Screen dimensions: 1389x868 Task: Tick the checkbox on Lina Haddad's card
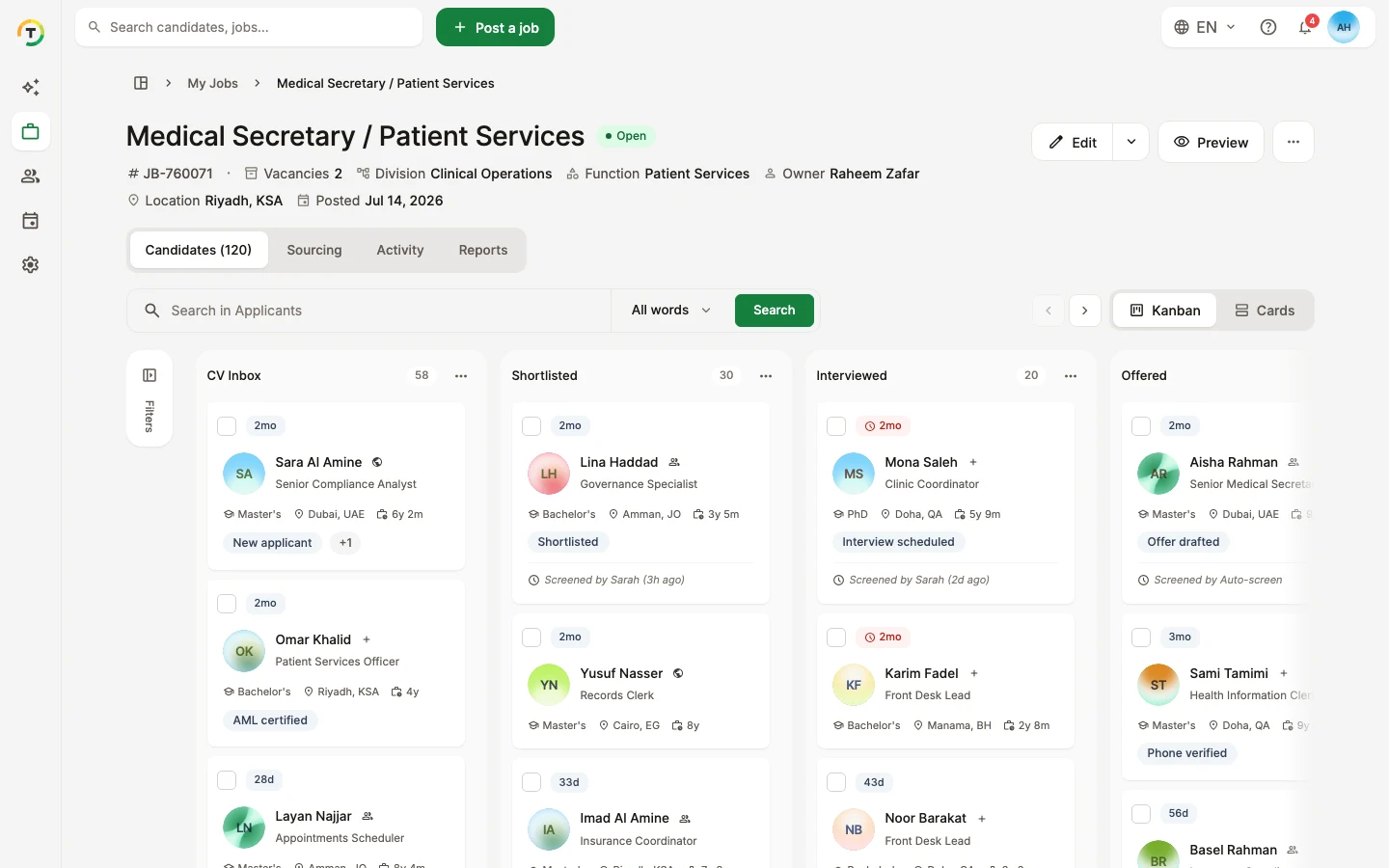point(531,425)
